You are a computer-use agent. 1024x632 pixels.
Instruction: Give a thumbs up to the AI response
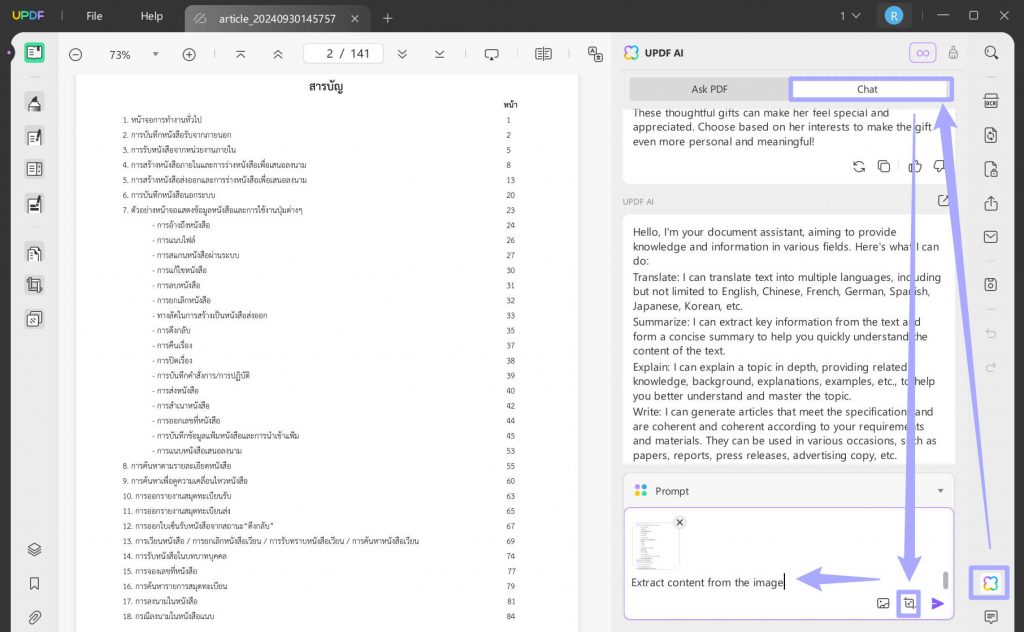click(914, 167)
